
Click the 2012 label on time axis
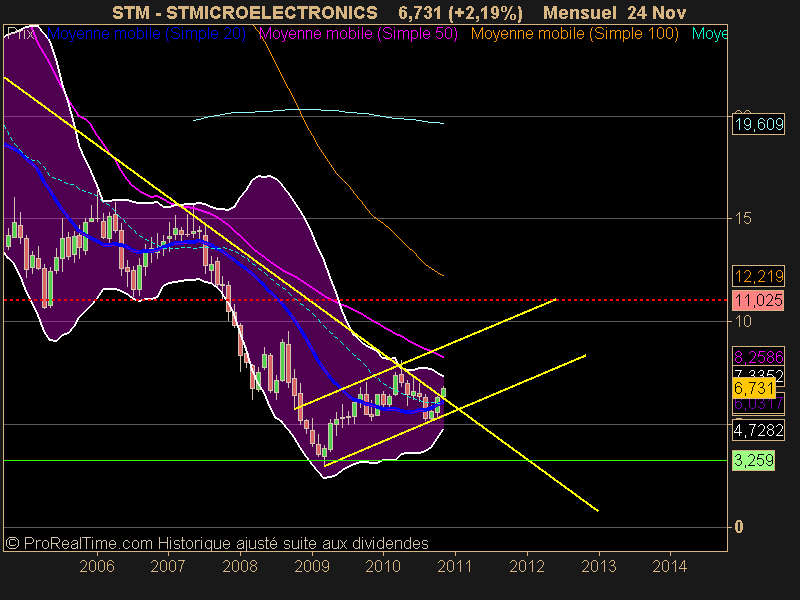[527, 566]
